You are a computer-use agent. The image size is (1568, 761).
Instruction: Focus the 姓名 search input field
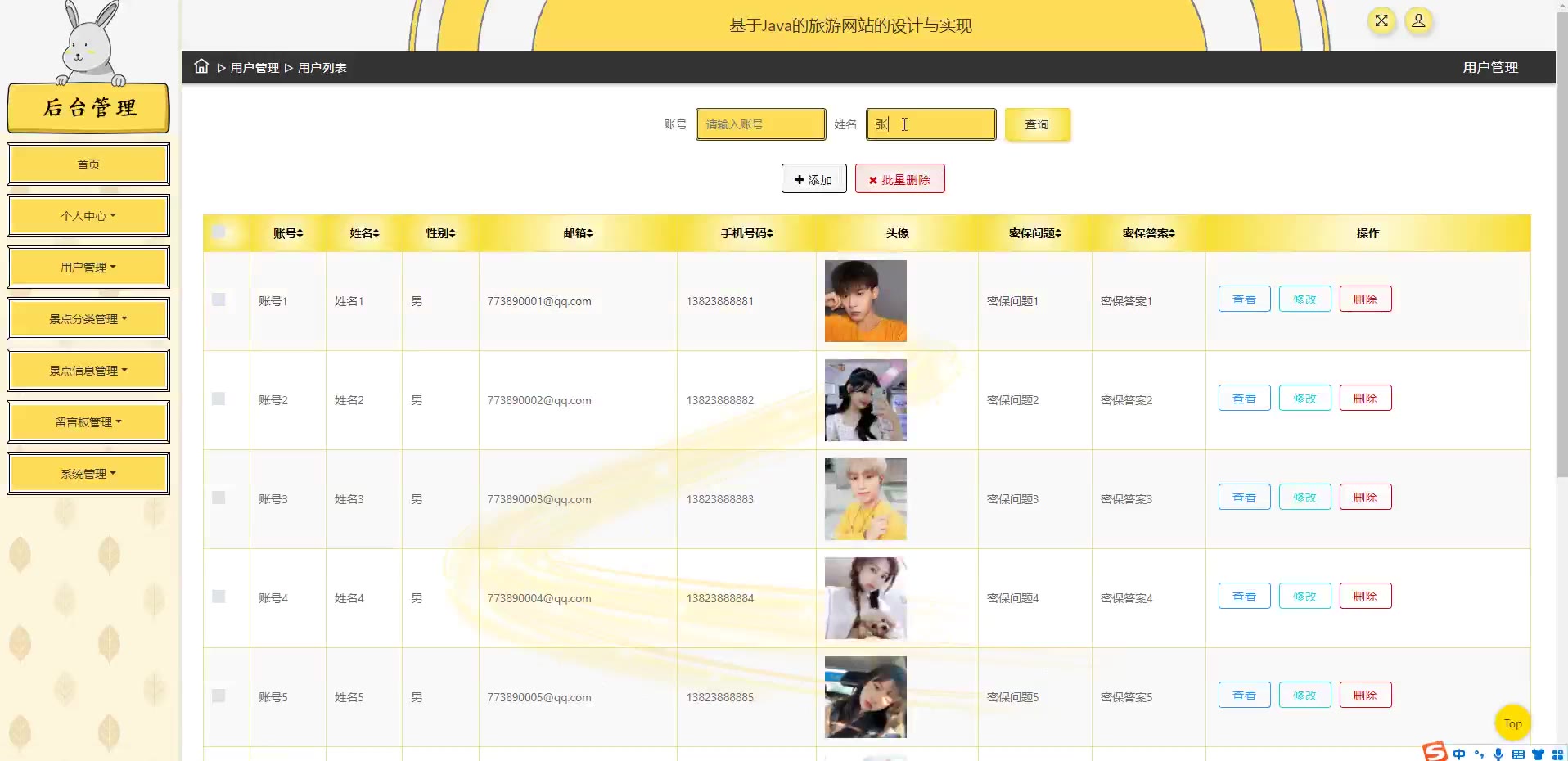930,124
